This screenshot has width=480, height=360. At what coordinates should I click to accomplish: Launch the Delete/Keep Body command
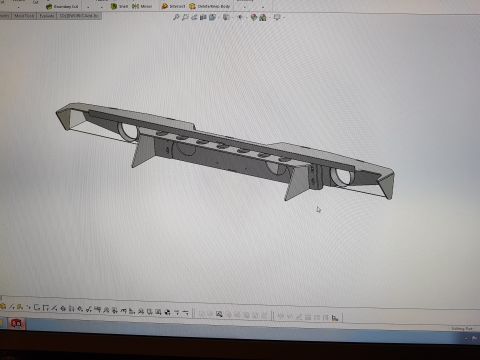coord(210,6)
